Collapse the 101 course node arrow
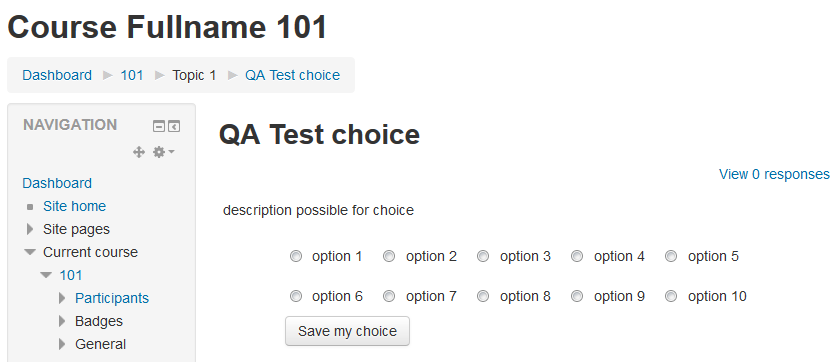 (x=46, y=275)
